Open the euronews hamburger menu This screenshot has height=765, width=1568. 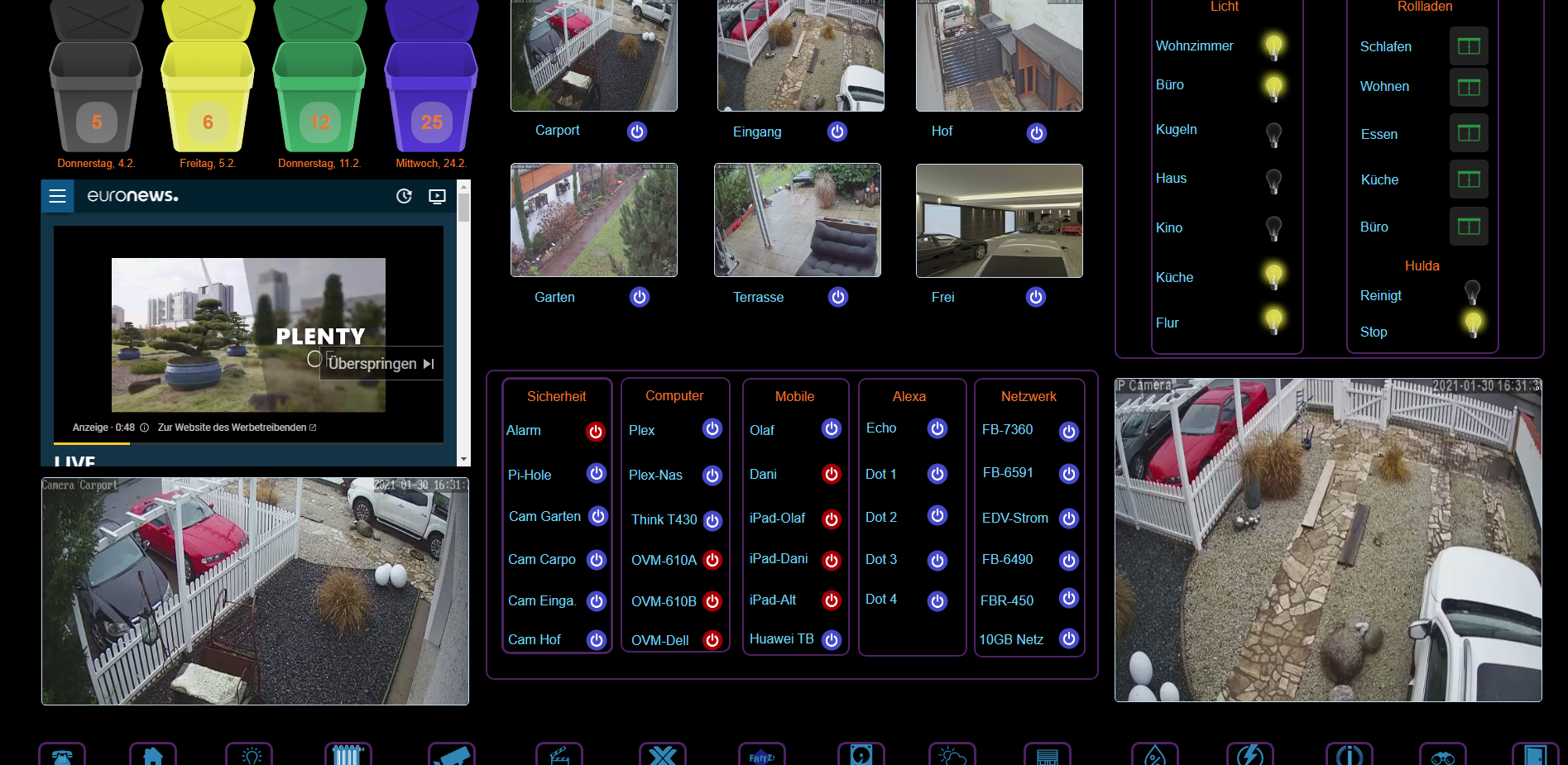coord(57,196)
